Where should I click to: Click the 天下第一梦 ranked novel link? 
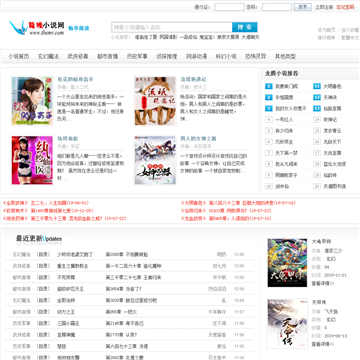click(286, 153)
